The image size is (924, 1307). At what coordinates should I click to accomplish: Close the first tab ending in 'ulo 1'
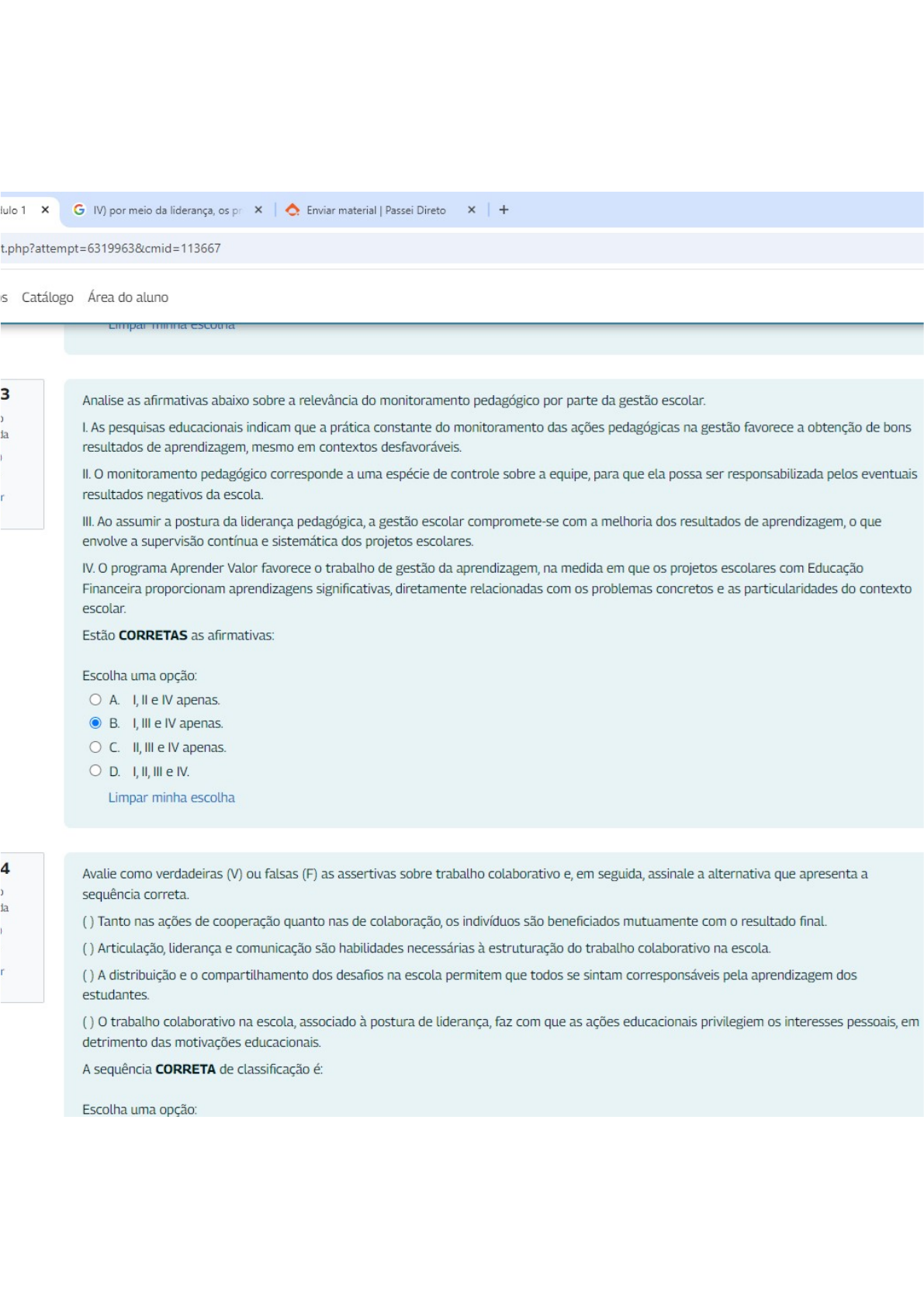pyautogui.click(x=45, y=210)
